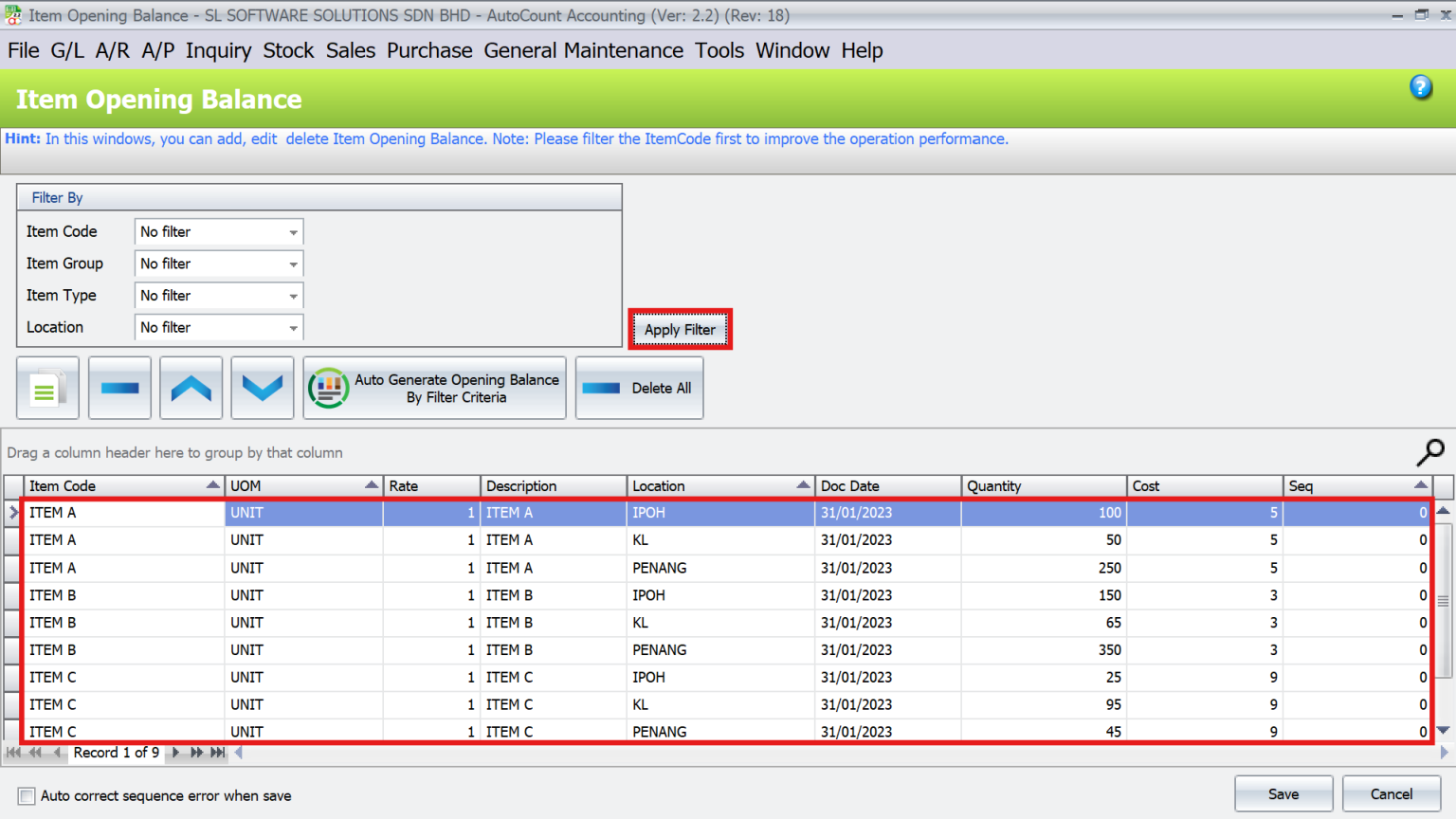Viewport: 1456px width, 819px height.
Task: Click the Apply Filter button
Action: [679, 329]
